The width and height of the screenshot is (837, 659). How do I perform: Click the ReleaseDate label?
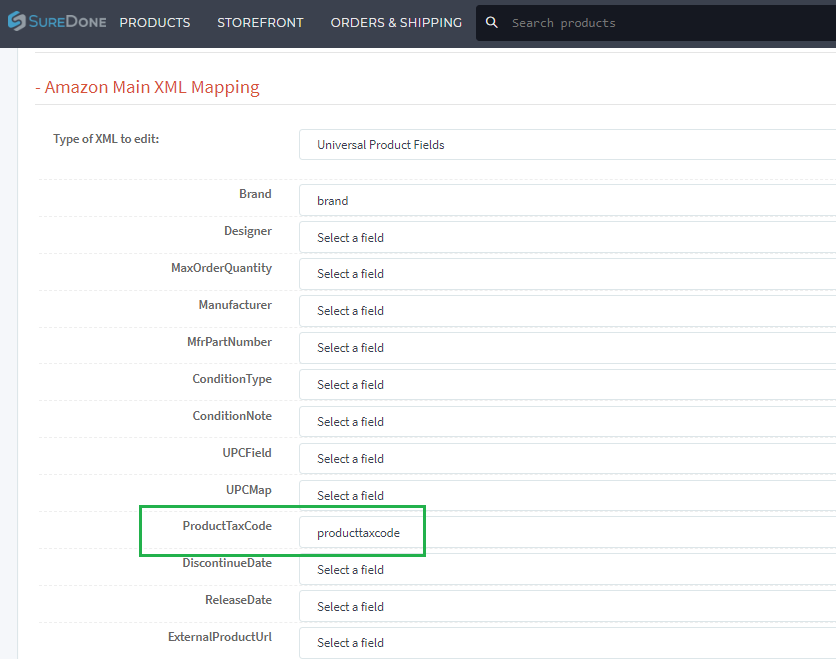239,600
